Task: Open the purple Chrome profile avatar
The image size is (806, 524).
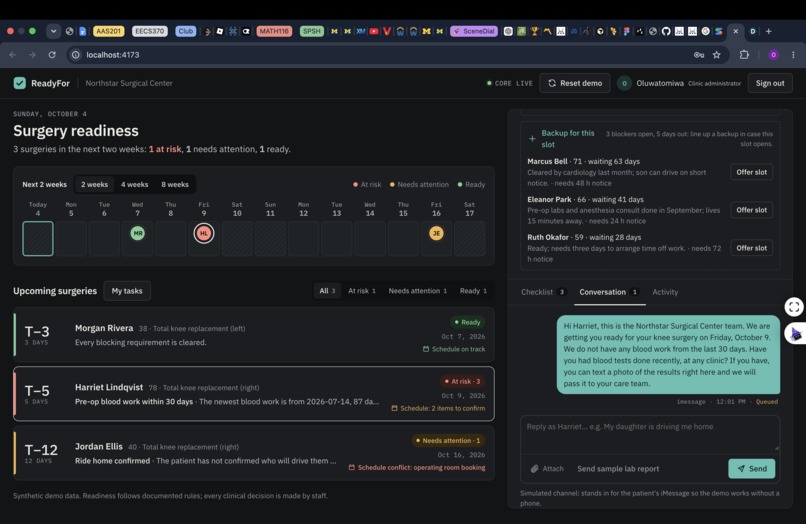Action: pyautogui.click(x=773, y=55)
